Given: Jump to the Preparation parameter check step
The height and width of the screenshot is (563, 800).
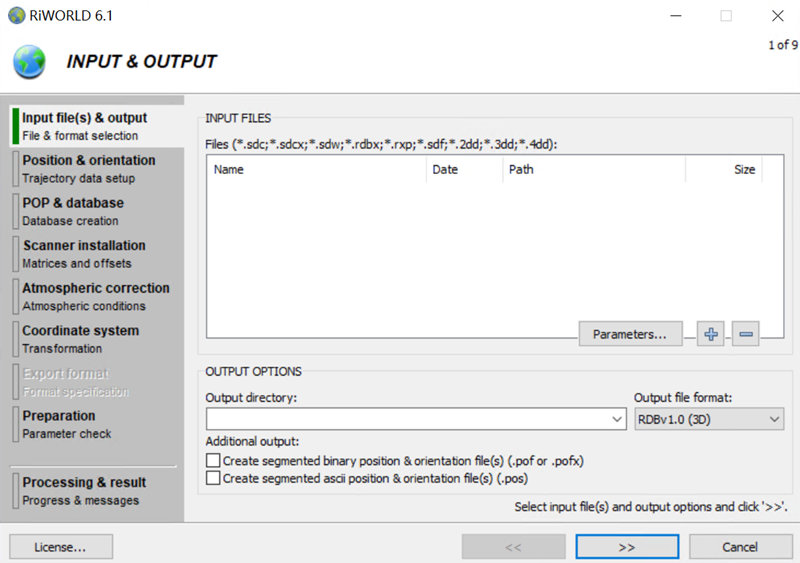Looking at the screenshot, I should (x=67, y=424).
